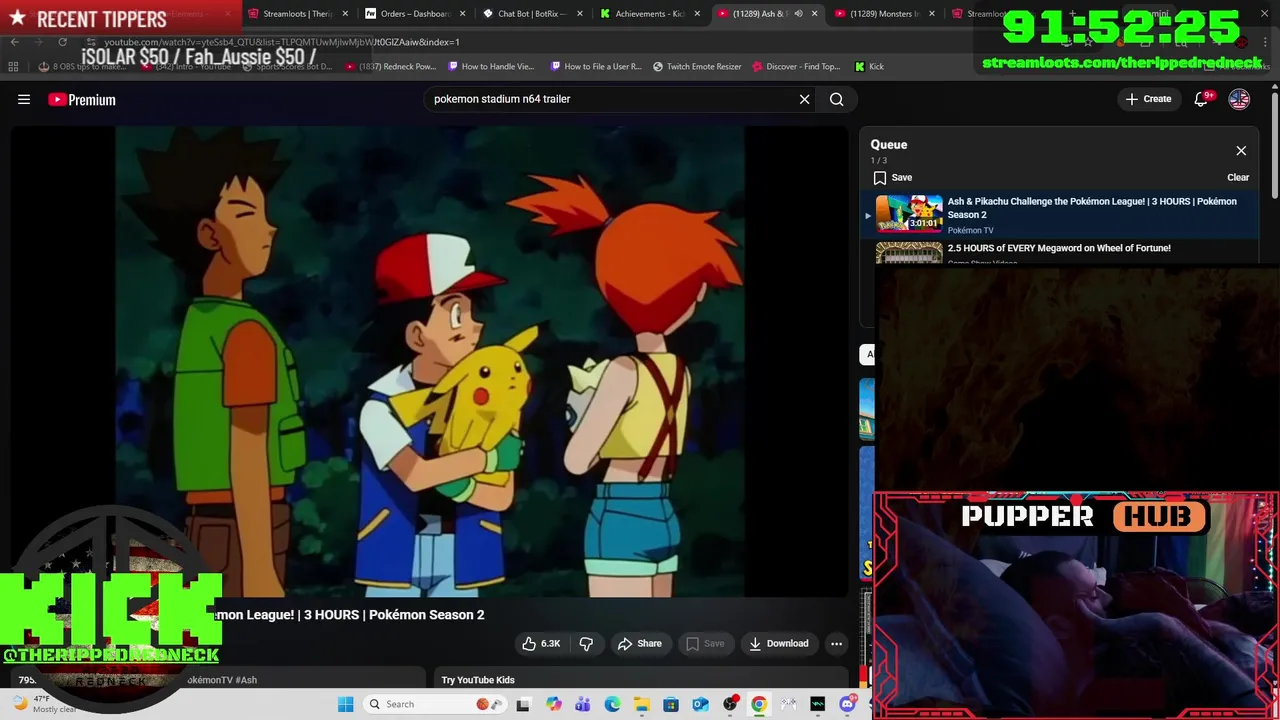Open File Explorer from the taskbar

tap(642, 704)
